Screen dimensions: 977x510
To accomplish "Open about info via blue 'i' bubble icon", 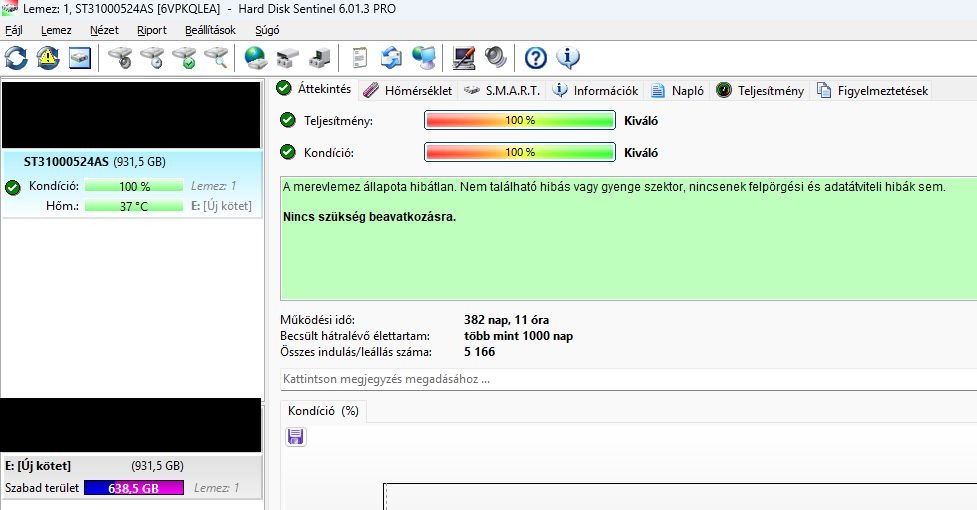I will [568, 58].
